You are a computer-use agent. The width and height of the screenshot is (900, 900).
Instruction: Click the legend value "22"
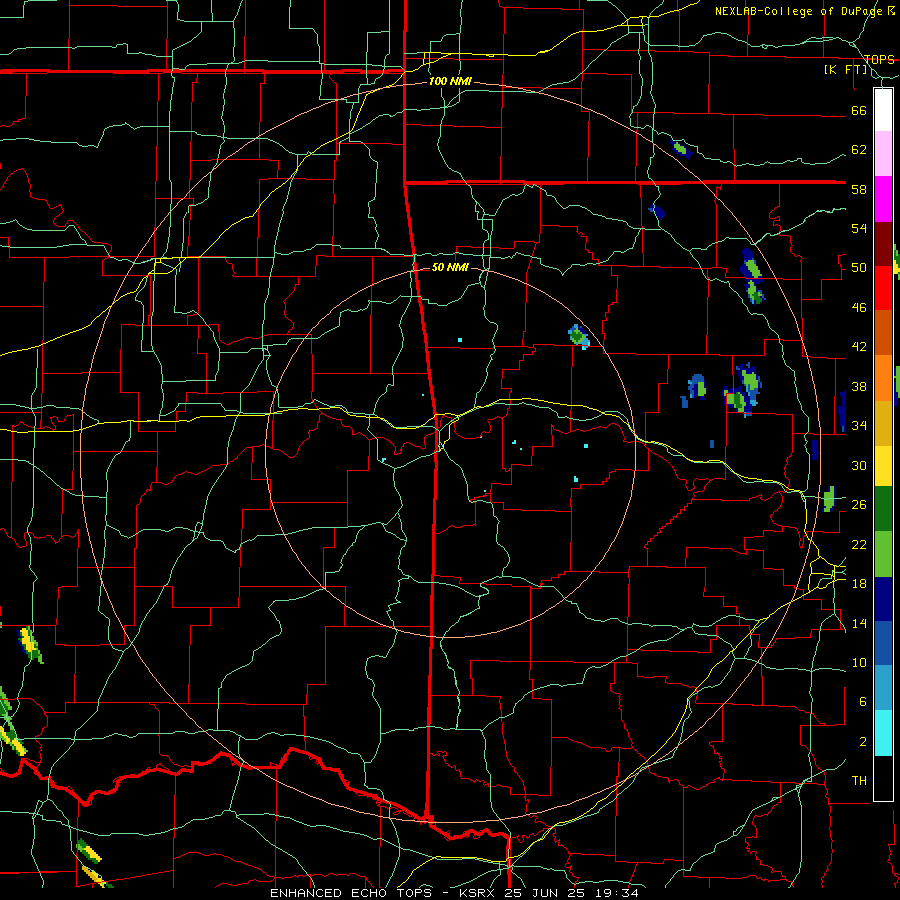(x=859, y=544)
